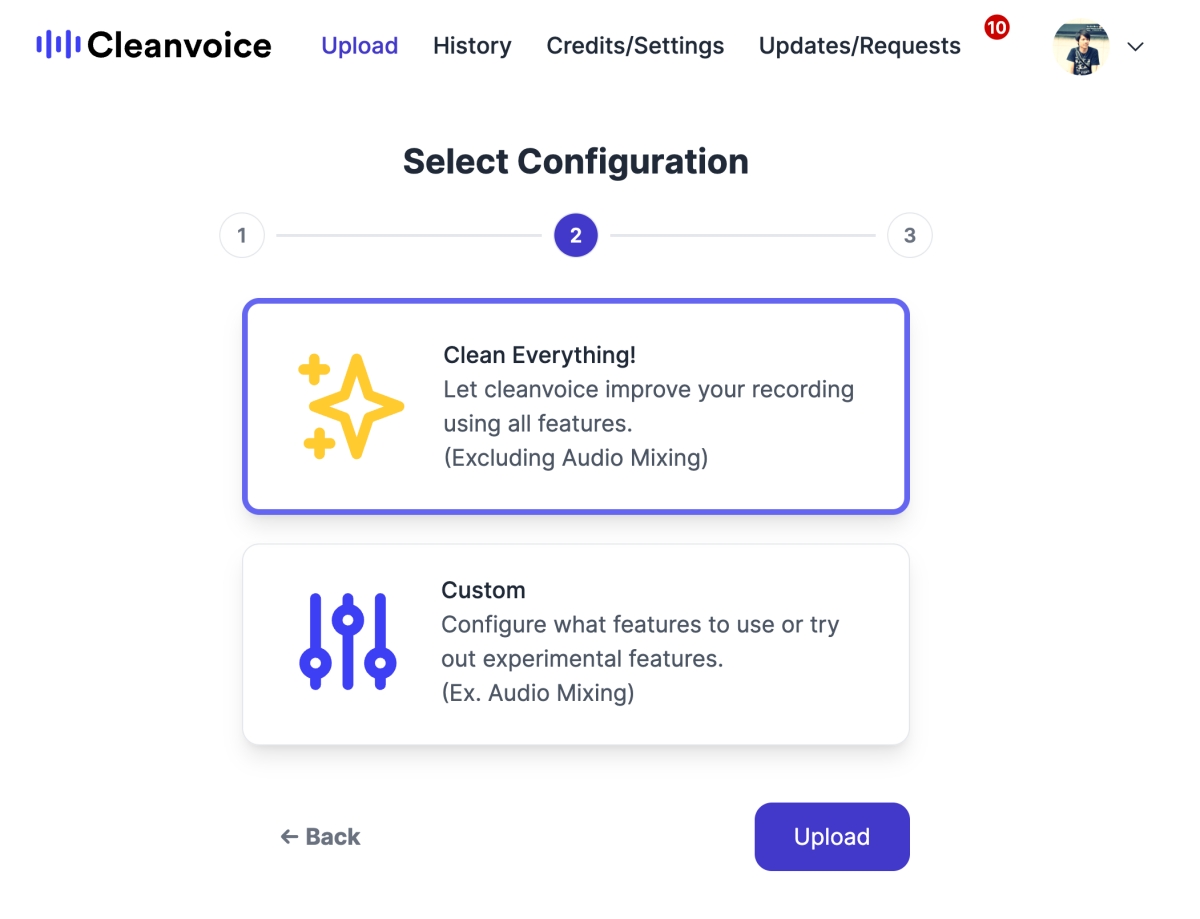This screenshot has width=1200, height=919.
Task: Select the Clean Everything! configuration card
Action: pyautogui.click(x=575, y=407)
